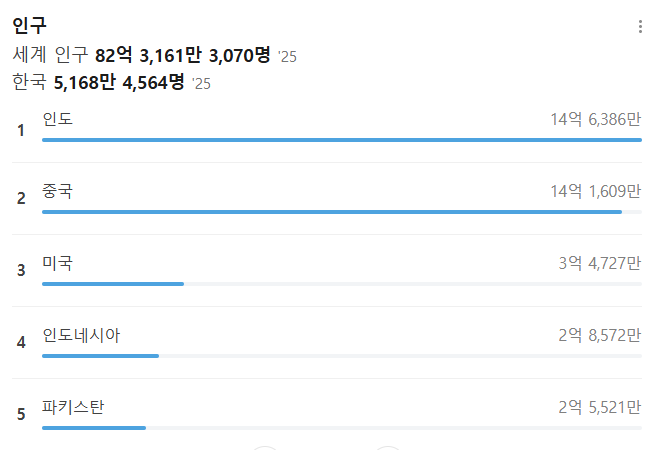Screen dimensions: 655x450
Task: Select 미국 in the ranking list
Action: point(58,264)
